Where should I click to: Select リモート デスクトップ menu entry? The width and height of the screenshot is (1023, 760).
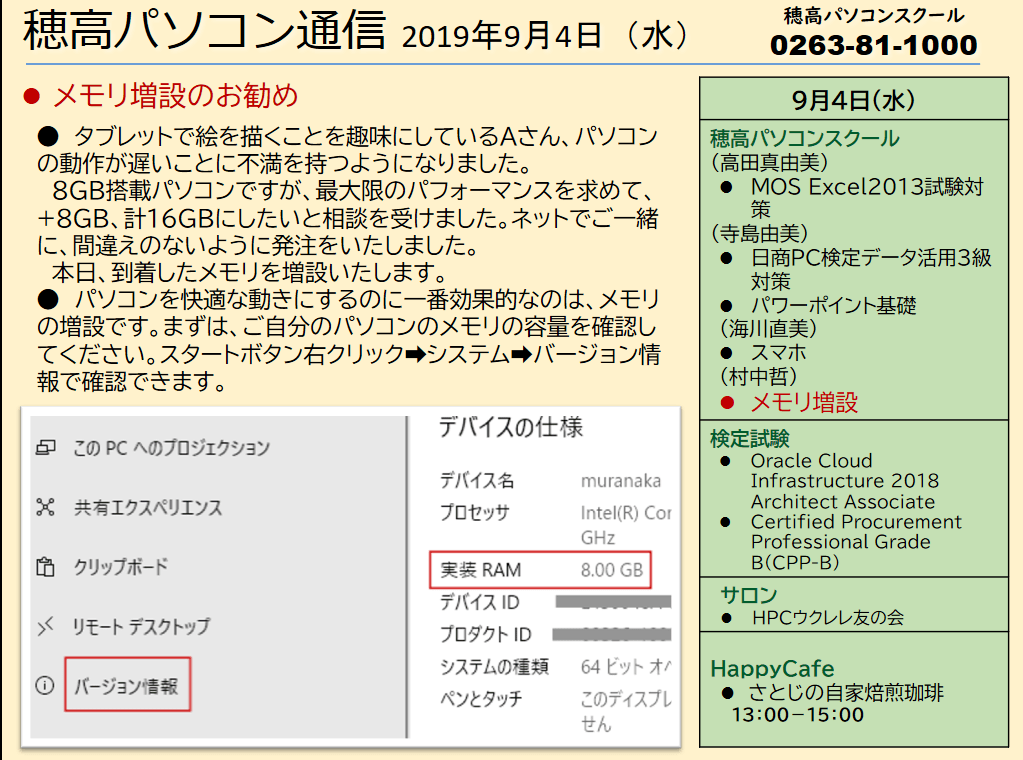tap(141, 627)
